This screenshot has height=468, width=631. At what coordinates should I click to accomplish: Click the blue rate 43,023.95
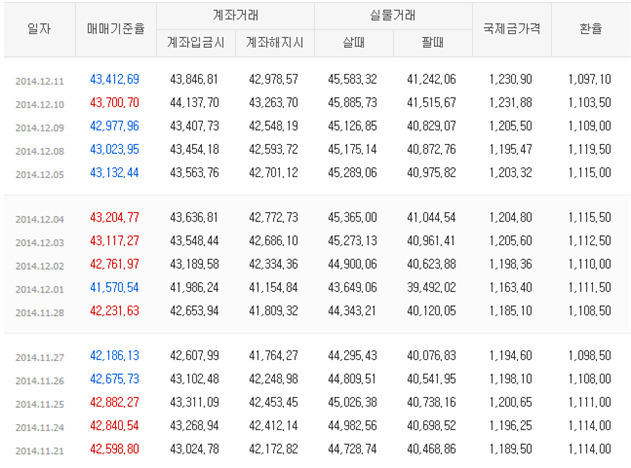click(x=115, y=149)
